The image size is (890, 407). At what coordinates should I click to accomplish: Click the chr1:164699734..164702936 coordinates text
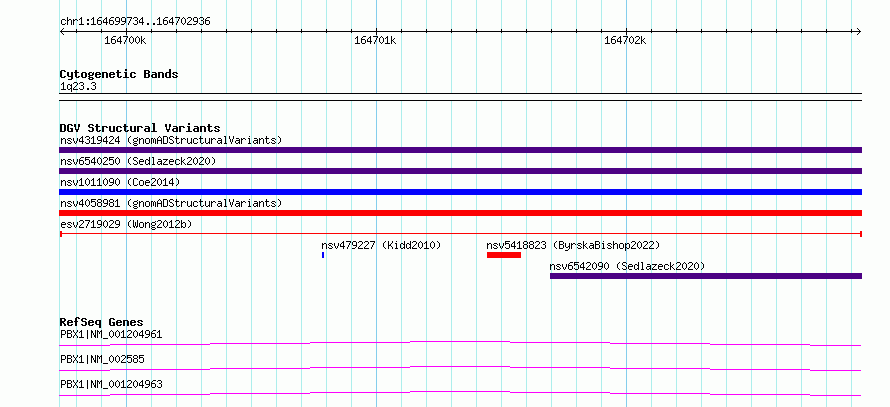pyautogui.click(x=135, y=22)
